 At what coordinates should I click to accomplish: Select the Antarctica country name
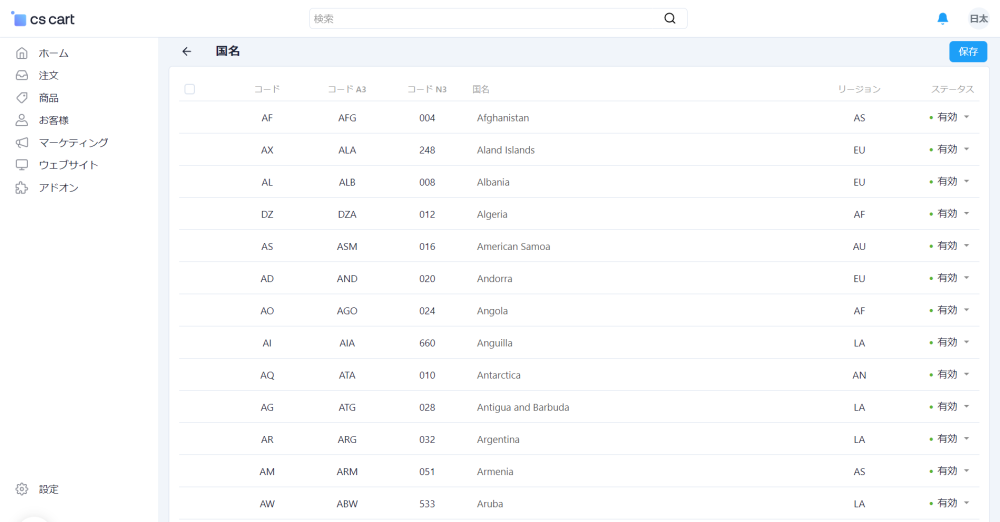coord(498,375)
